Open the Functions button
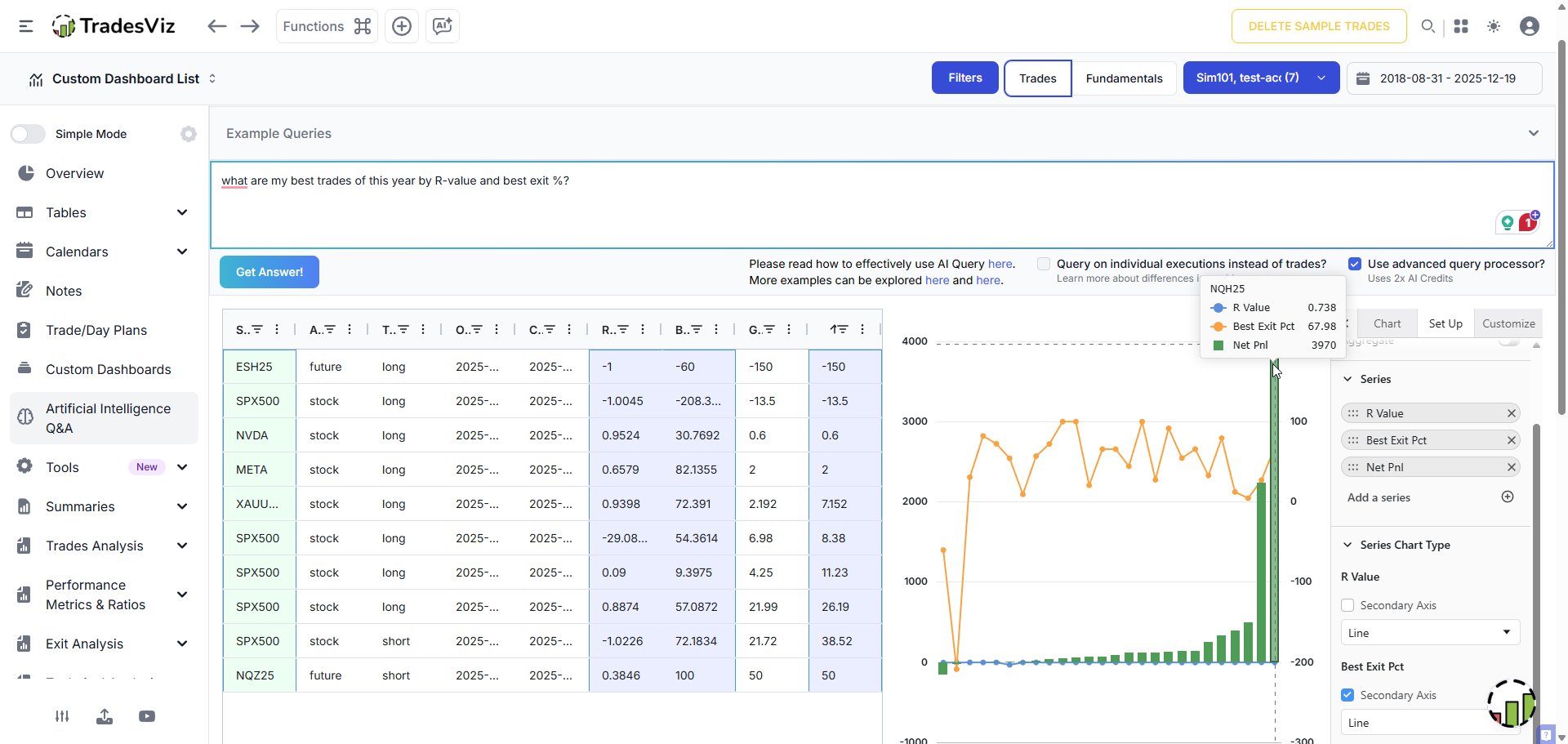This screenshot has width=1568, height=744. [x=327, y=26]
